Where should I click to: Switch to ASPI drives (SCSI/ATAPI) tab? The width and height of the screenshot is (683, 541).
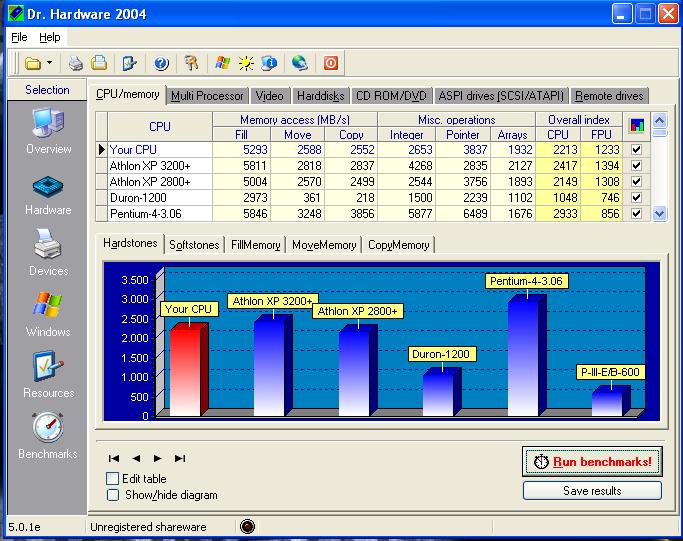pos(501,96)
